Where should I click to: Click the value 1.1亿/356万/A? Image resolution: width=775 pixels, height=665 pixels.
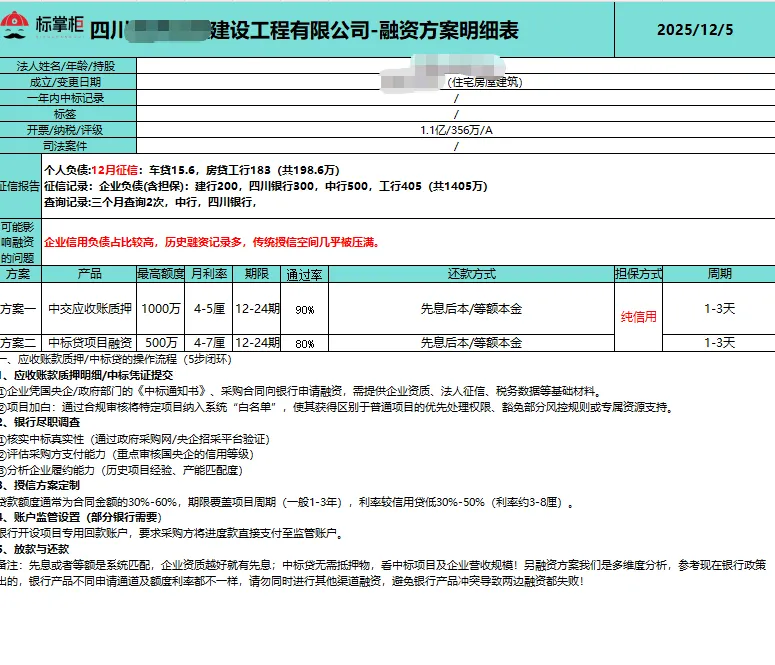coord(456,130)
